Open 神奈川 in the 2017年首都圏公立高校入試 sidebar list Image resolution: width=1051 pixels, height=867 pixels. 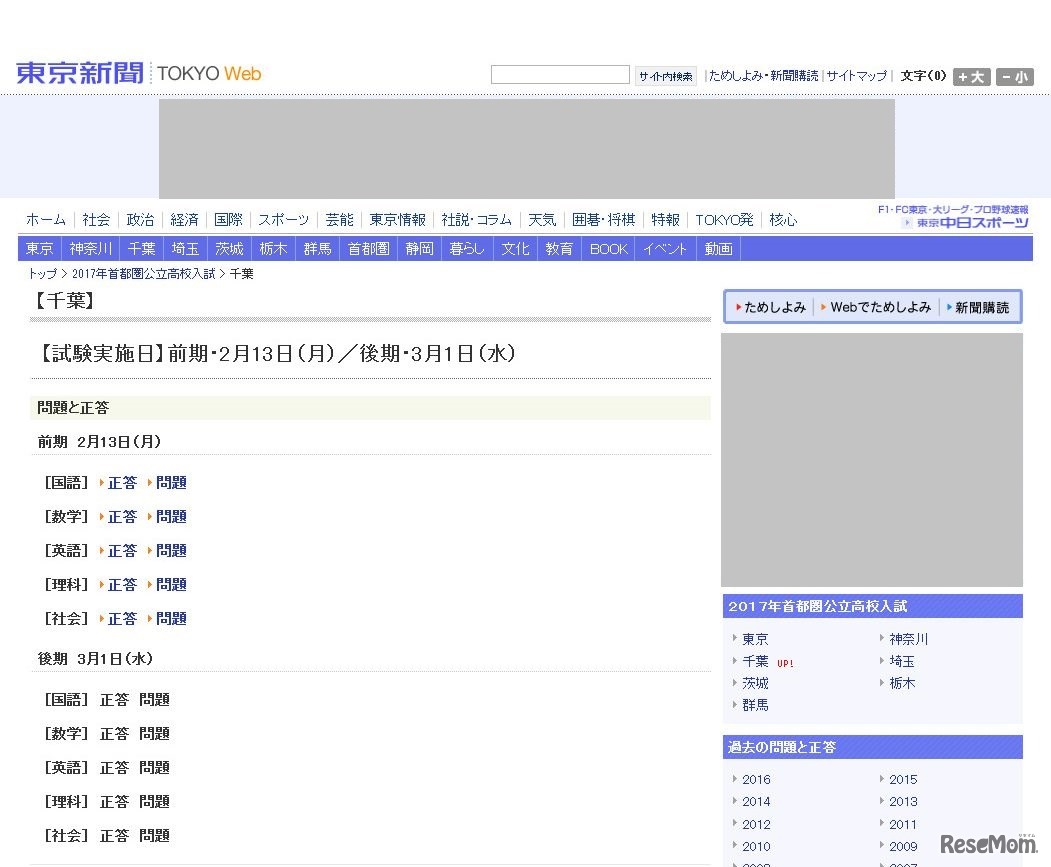click(908, 638)
